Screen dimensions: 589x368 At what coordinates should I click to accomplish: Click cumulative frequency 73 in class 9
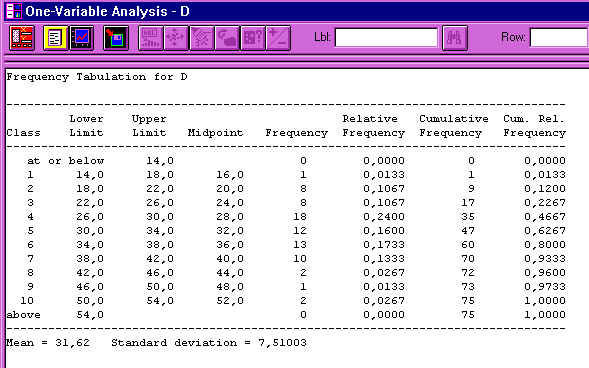tap(468, 287)
